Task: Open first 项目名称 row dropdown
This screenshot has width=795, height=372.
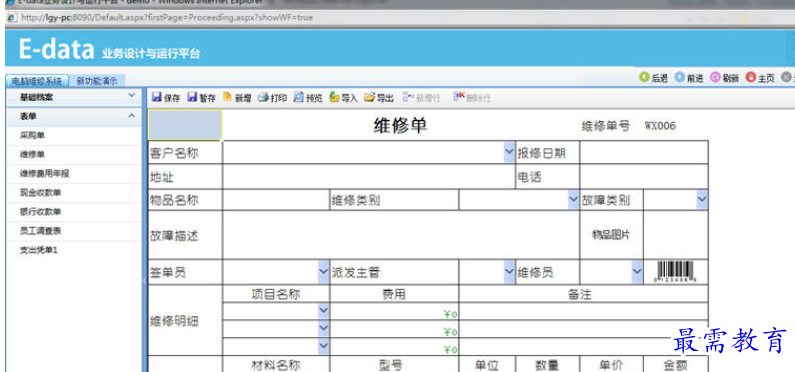Action: pos(323,311)
